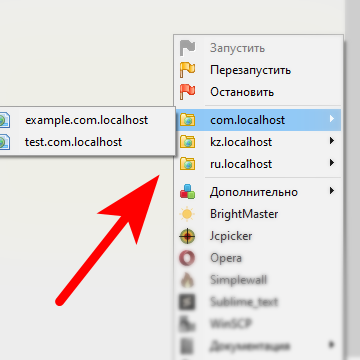Expand the ru.localhost submenu arrow
This screenshot has width=360, height=360.
331,163
